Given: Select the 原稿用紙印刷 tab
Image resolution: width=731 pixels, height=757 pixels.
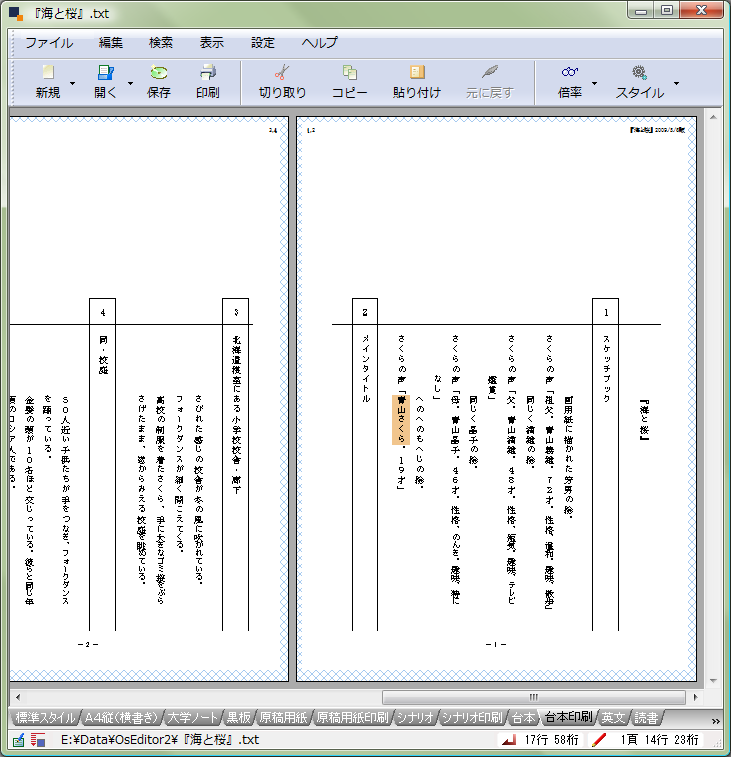Looking at the screenshot, I should click(352, 718).
